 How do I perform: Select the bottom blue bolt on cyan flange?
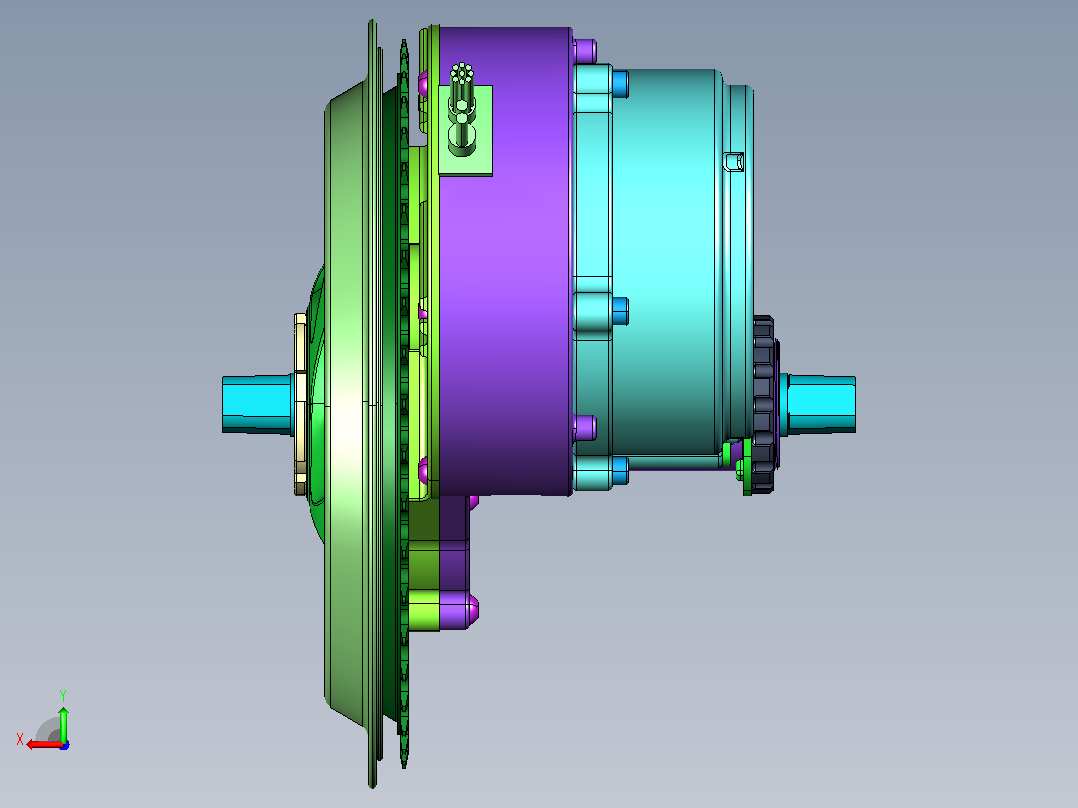620,471
